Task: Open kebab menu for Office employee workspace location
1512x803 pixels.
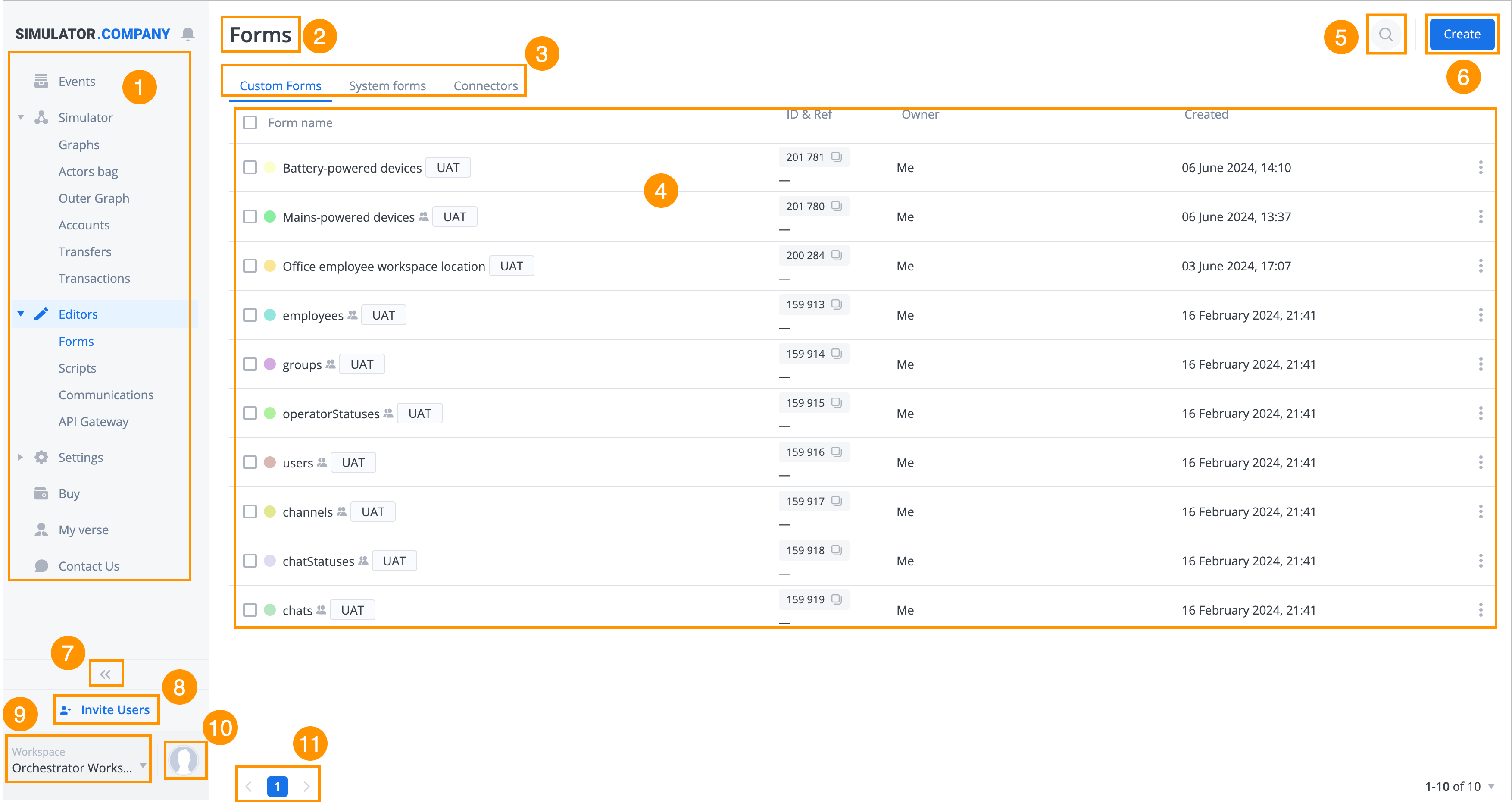Action: (1480, 266)
